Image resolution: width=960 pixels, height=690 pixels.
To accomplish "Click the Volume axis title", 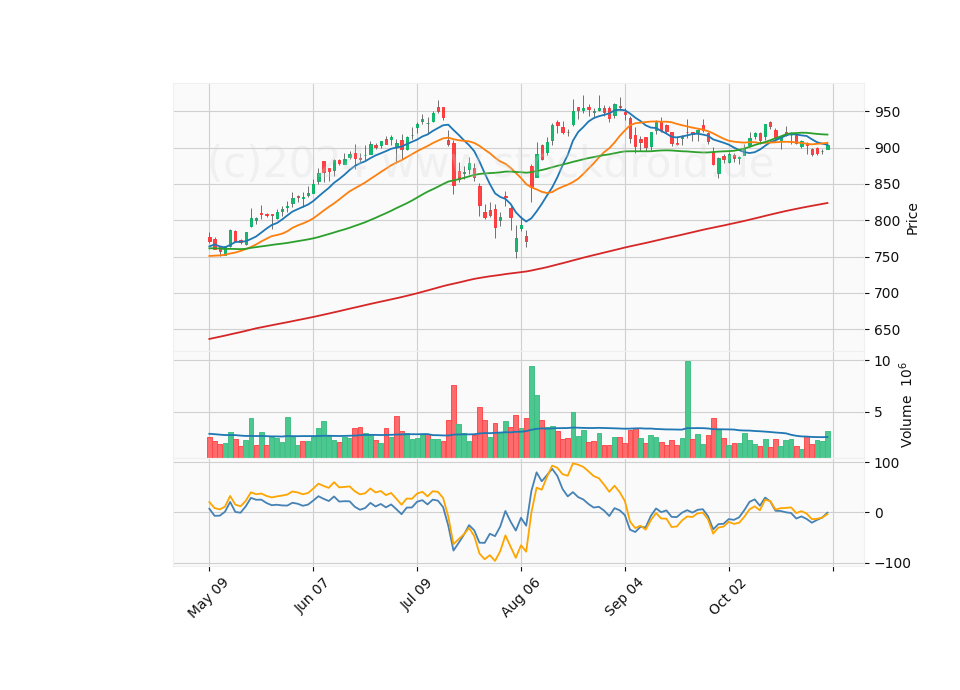I will 906,405.
